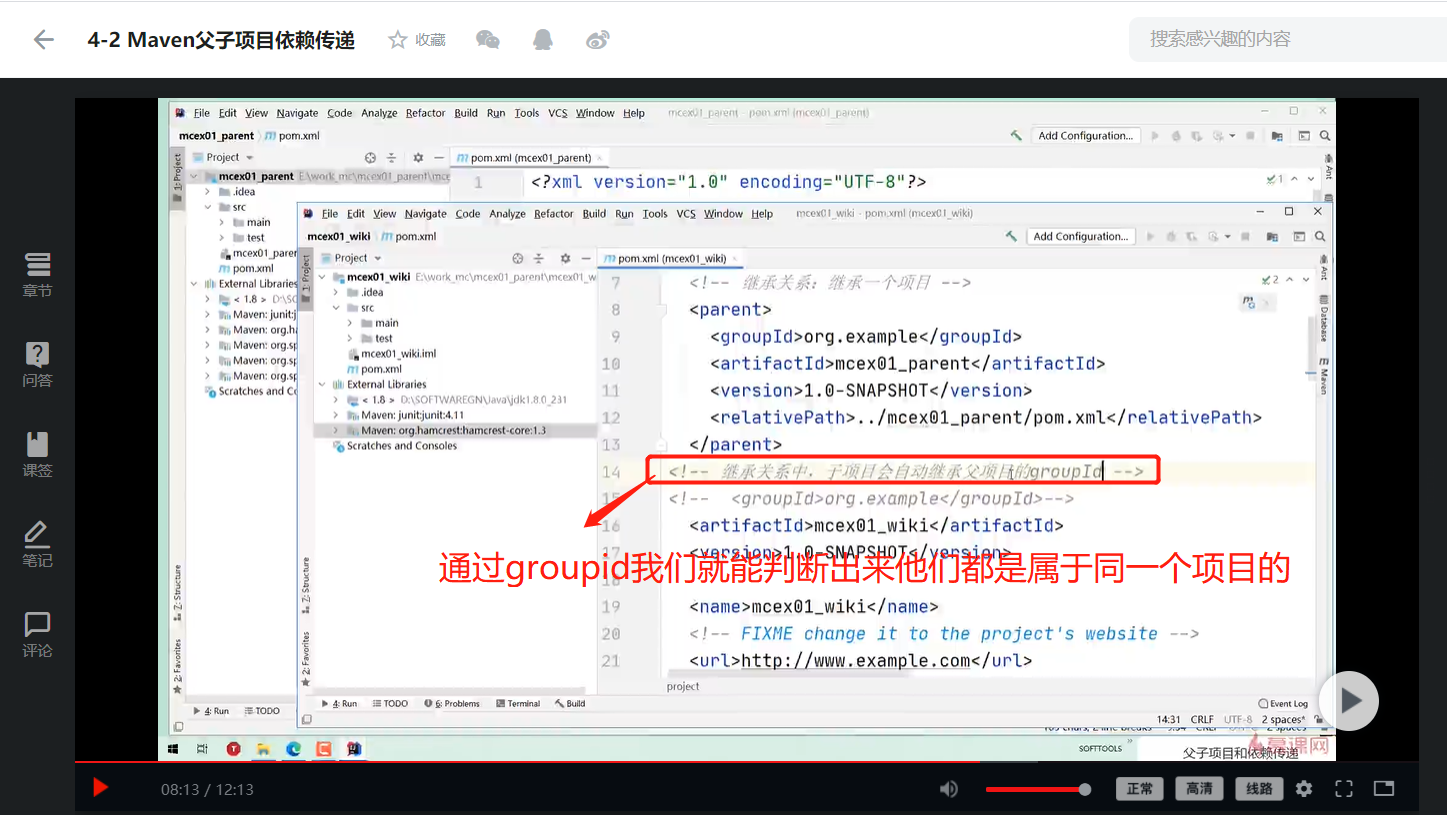Screen dimensions: 1447x815
Task: Open the Project Structure icon in the mcex01_wiki window
Action: (1272, 237)
